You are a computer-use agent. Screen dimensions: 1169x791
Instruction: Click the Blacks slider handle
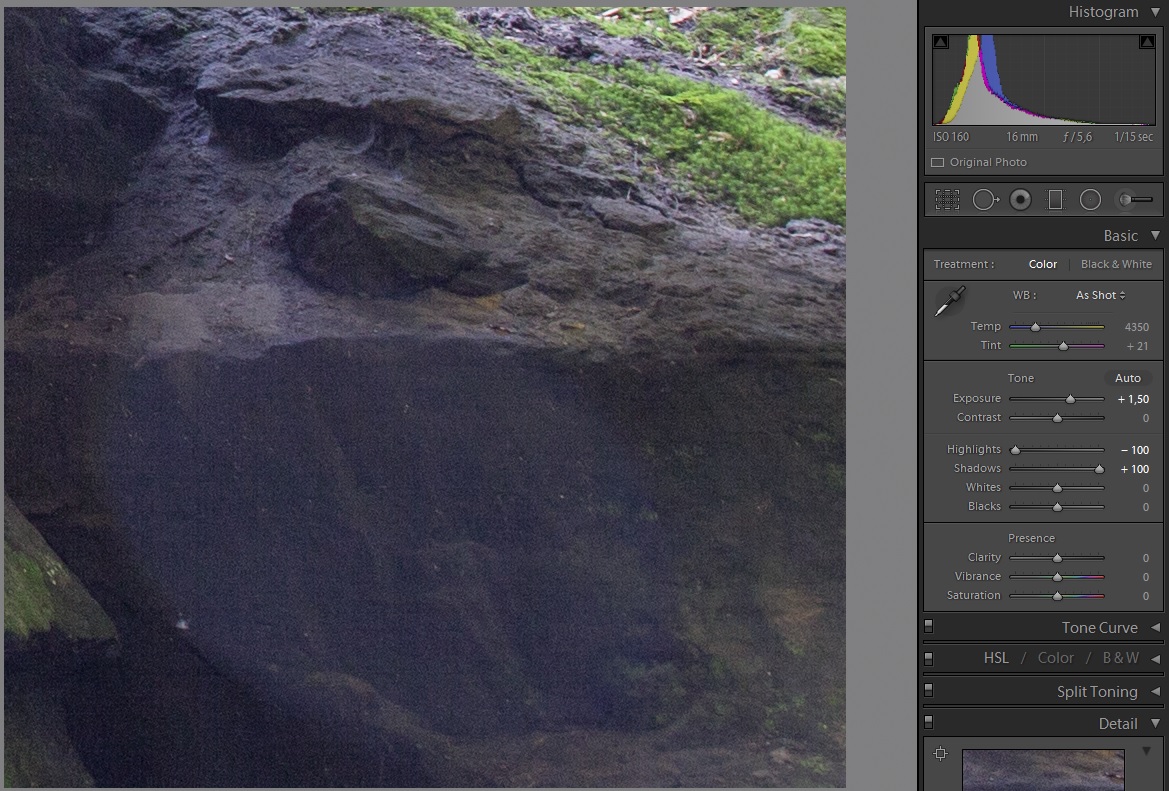pos(1057,507)
